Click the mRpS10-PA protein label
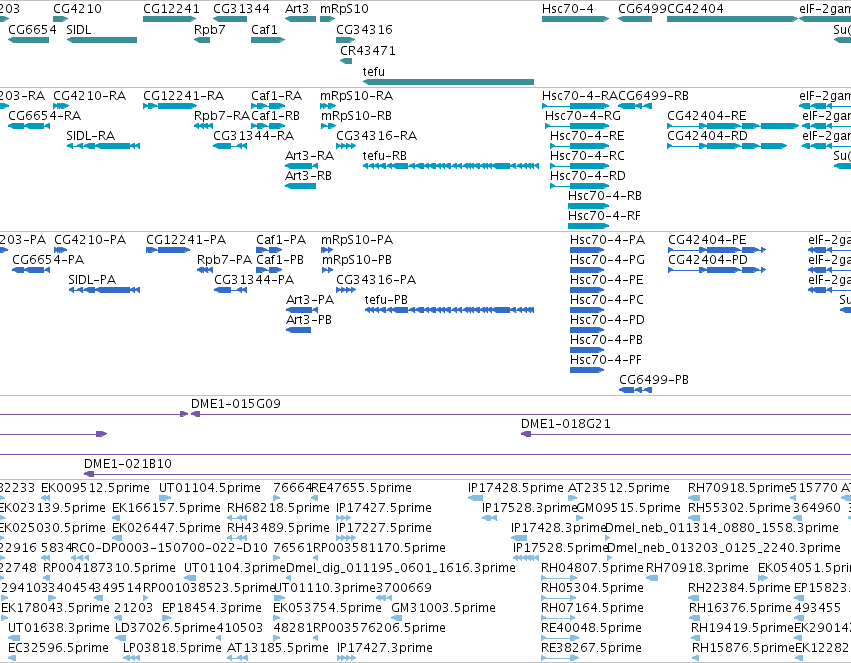 click(357, 240)
